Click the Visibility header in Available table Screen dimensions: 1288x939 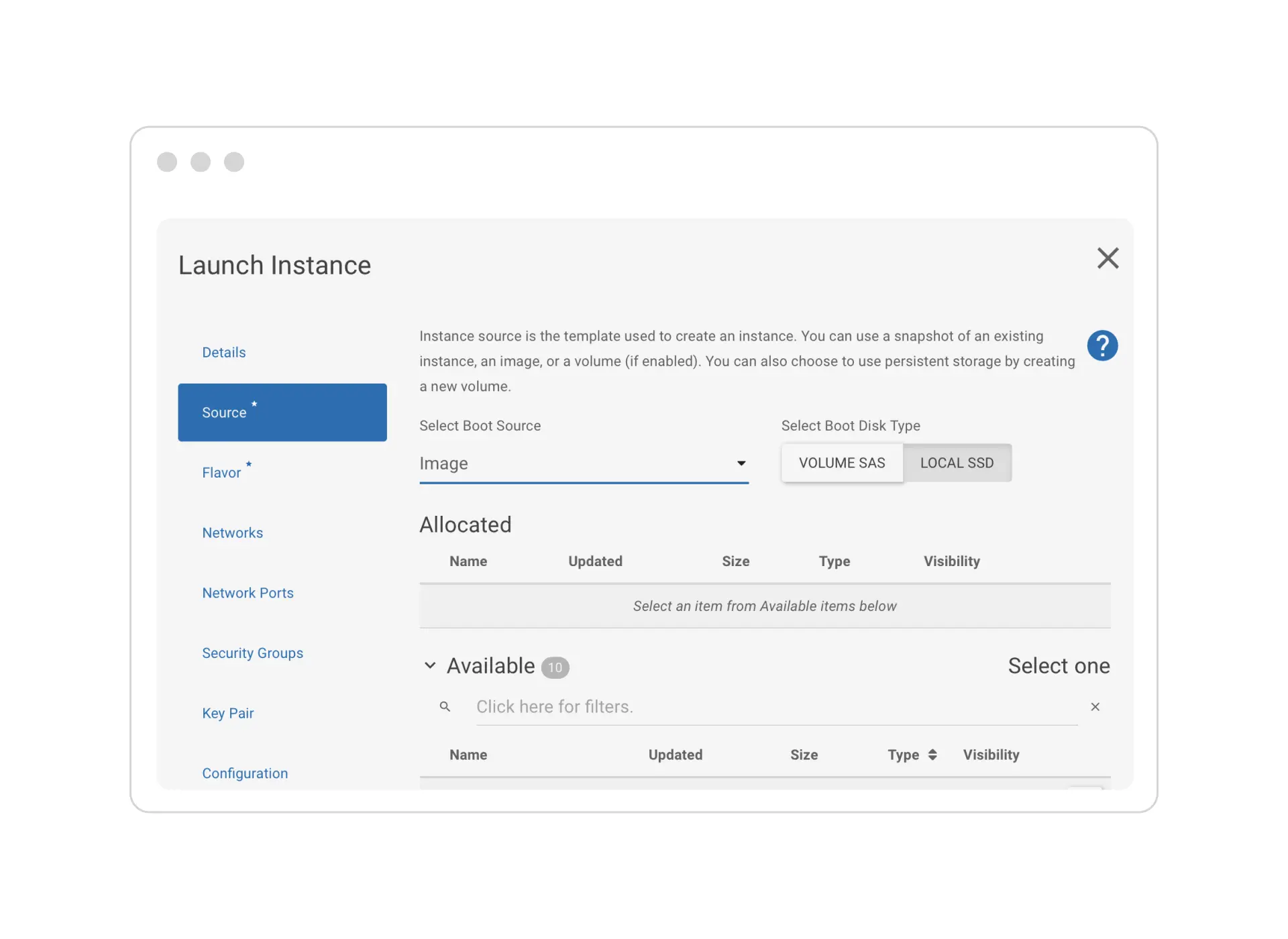pos(991,755)
